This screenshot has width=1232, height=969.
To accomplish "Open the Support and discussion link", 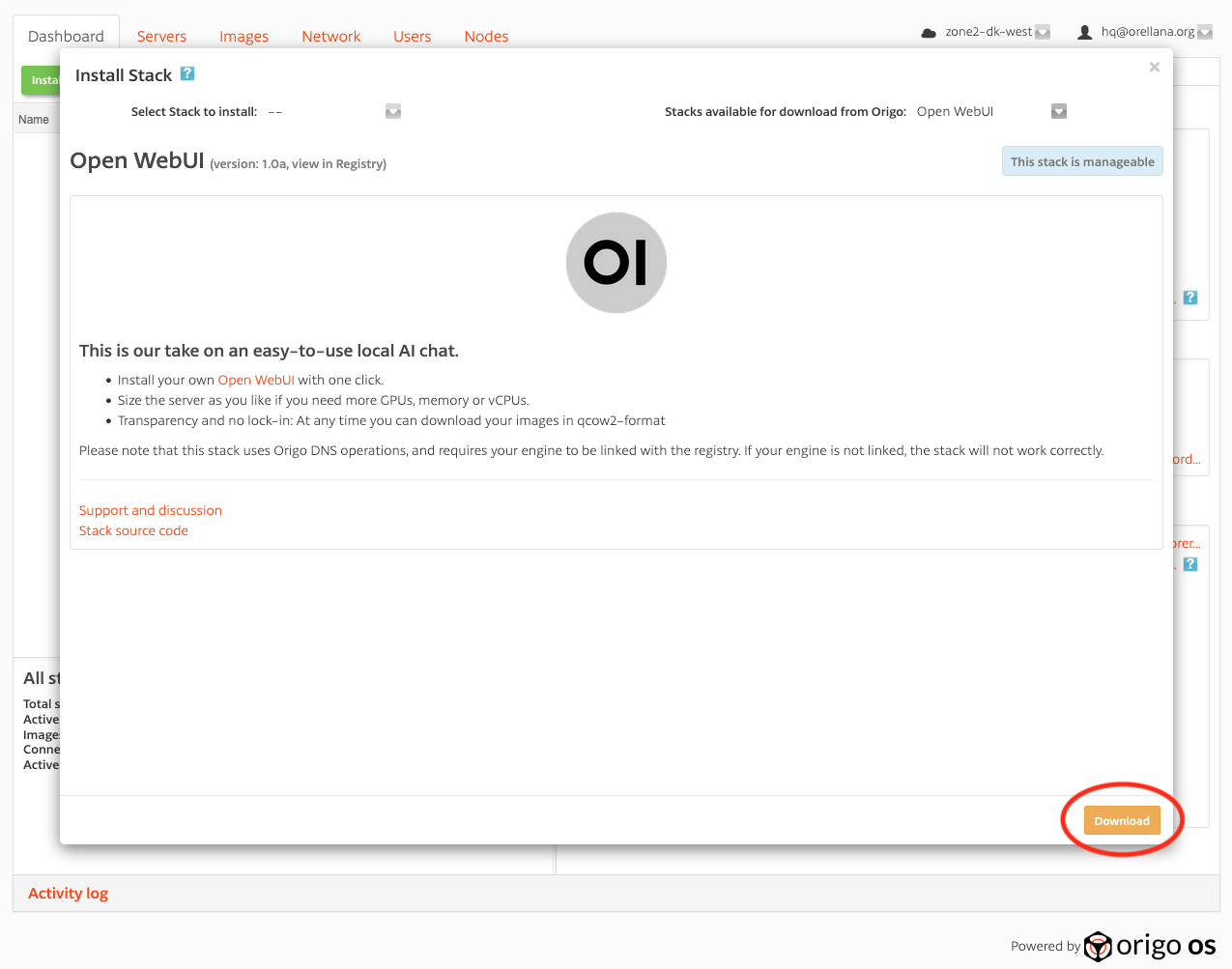I will (151, 510).
